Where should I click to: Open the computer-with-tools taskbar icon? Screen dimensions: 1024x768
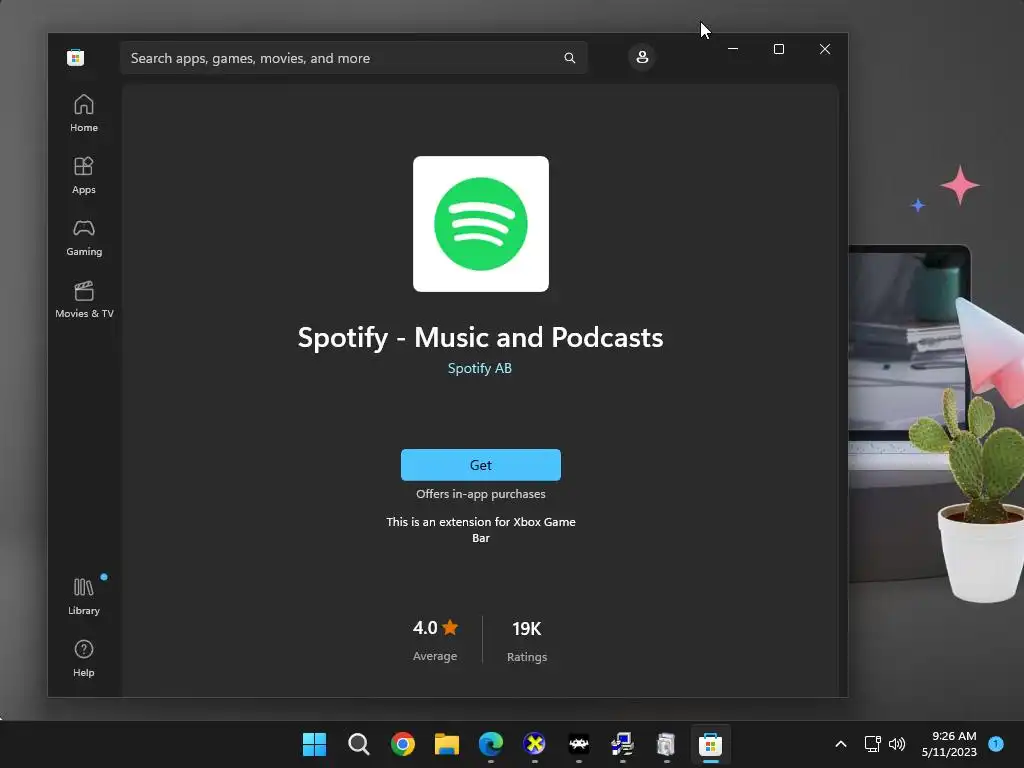click(622, 744)
